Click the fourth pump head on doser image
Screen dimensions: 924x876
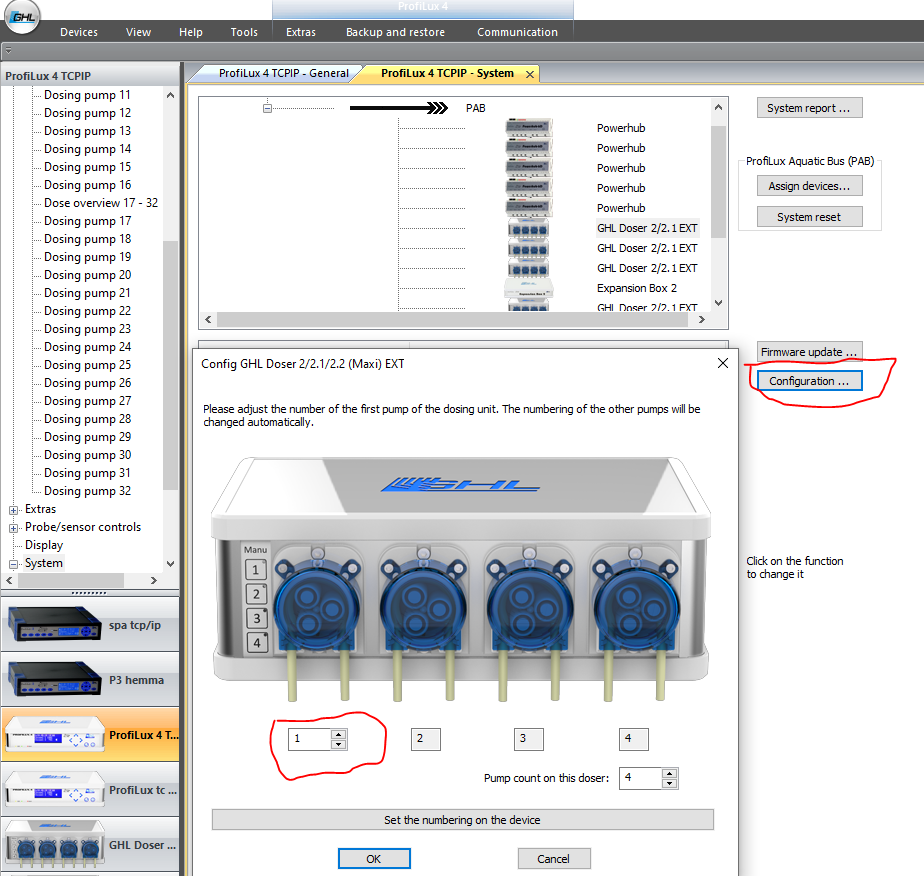(x=635, y=607)
